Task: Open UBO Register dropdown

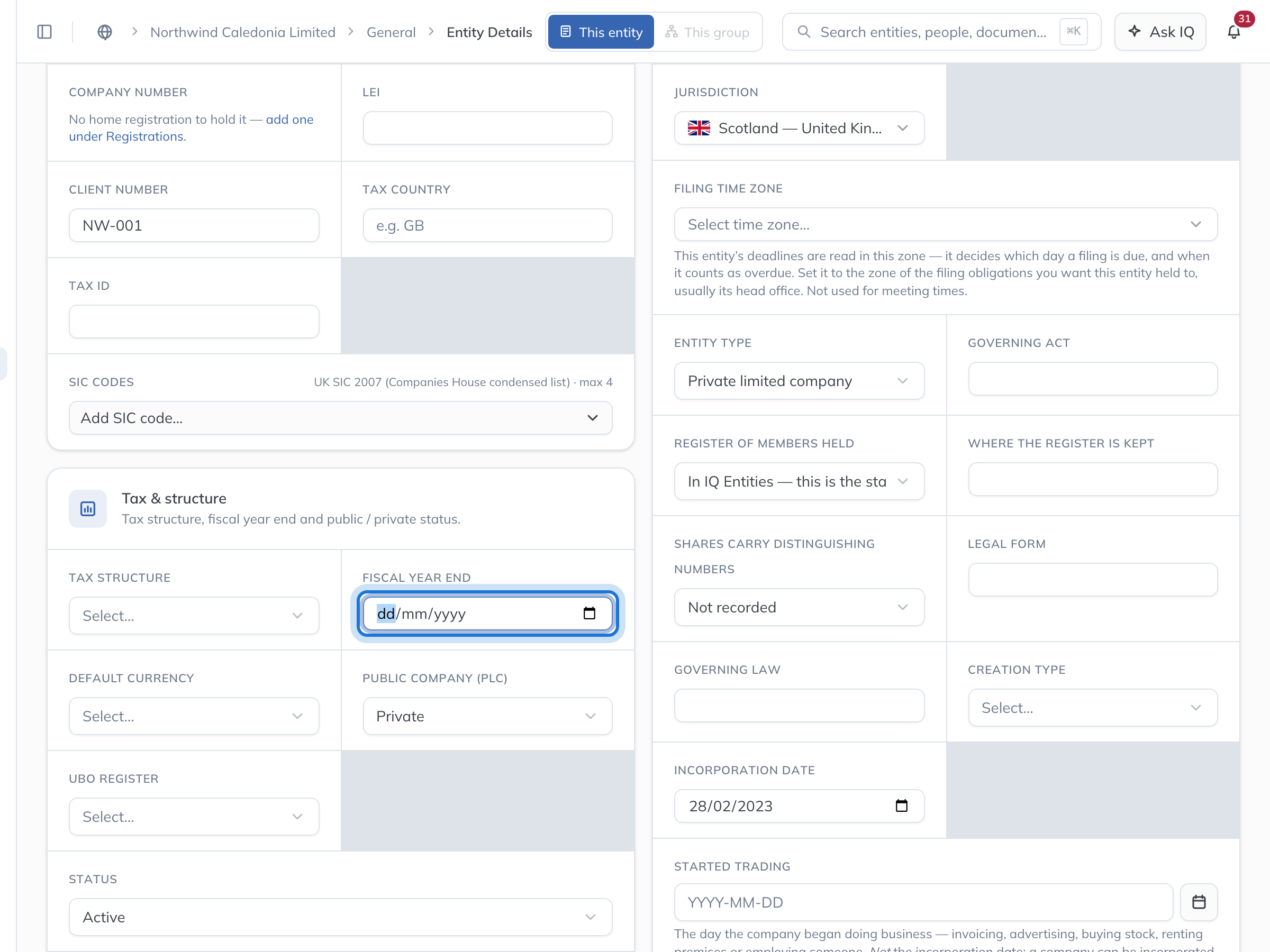Action: 194,817
